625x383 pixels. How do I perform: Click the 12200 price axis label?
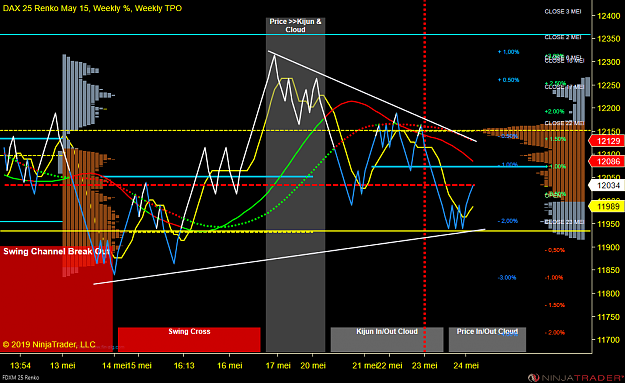coord(609,108)
